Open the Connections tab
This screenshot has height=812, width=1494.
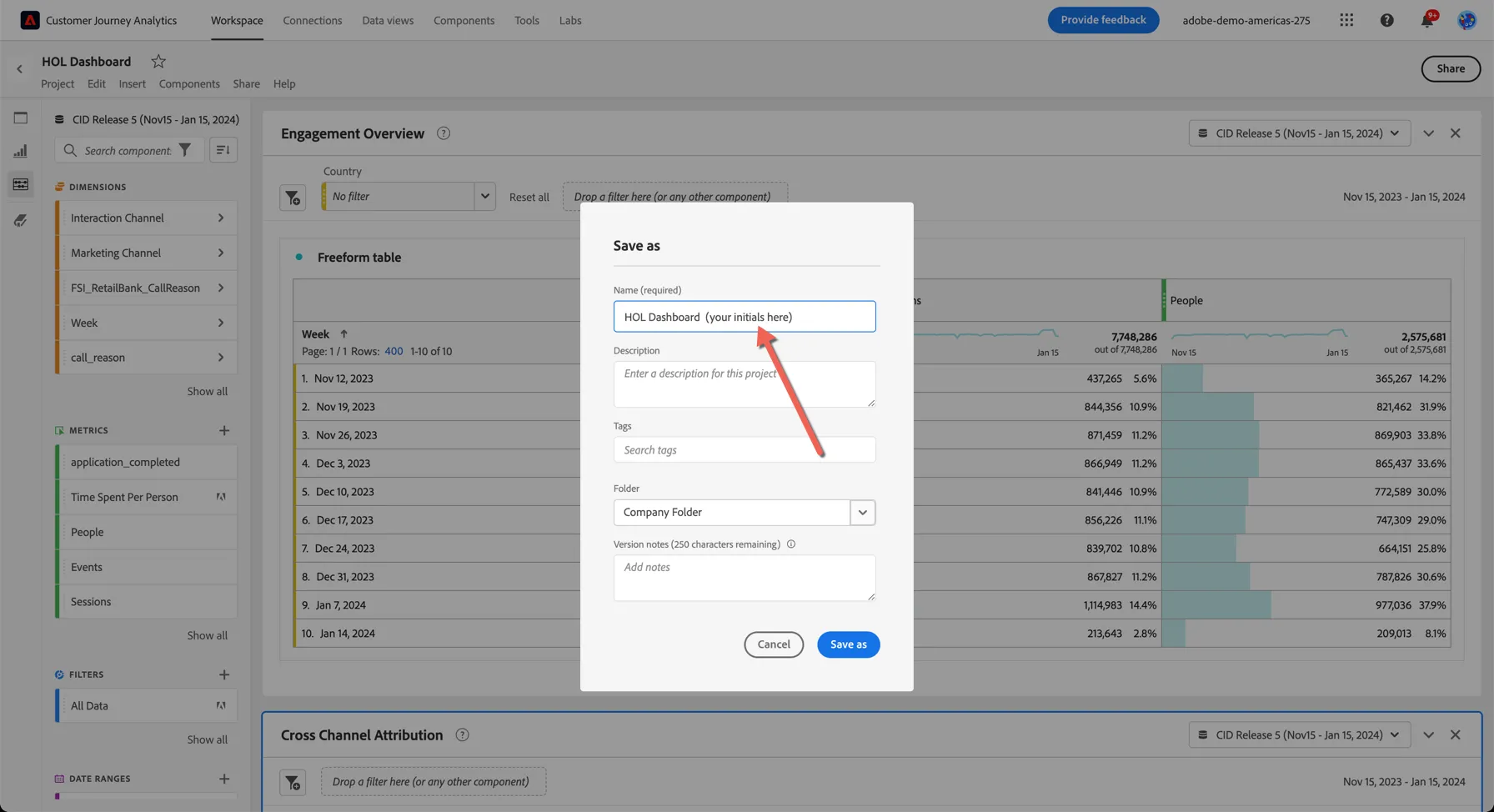(x=313, y=20)
